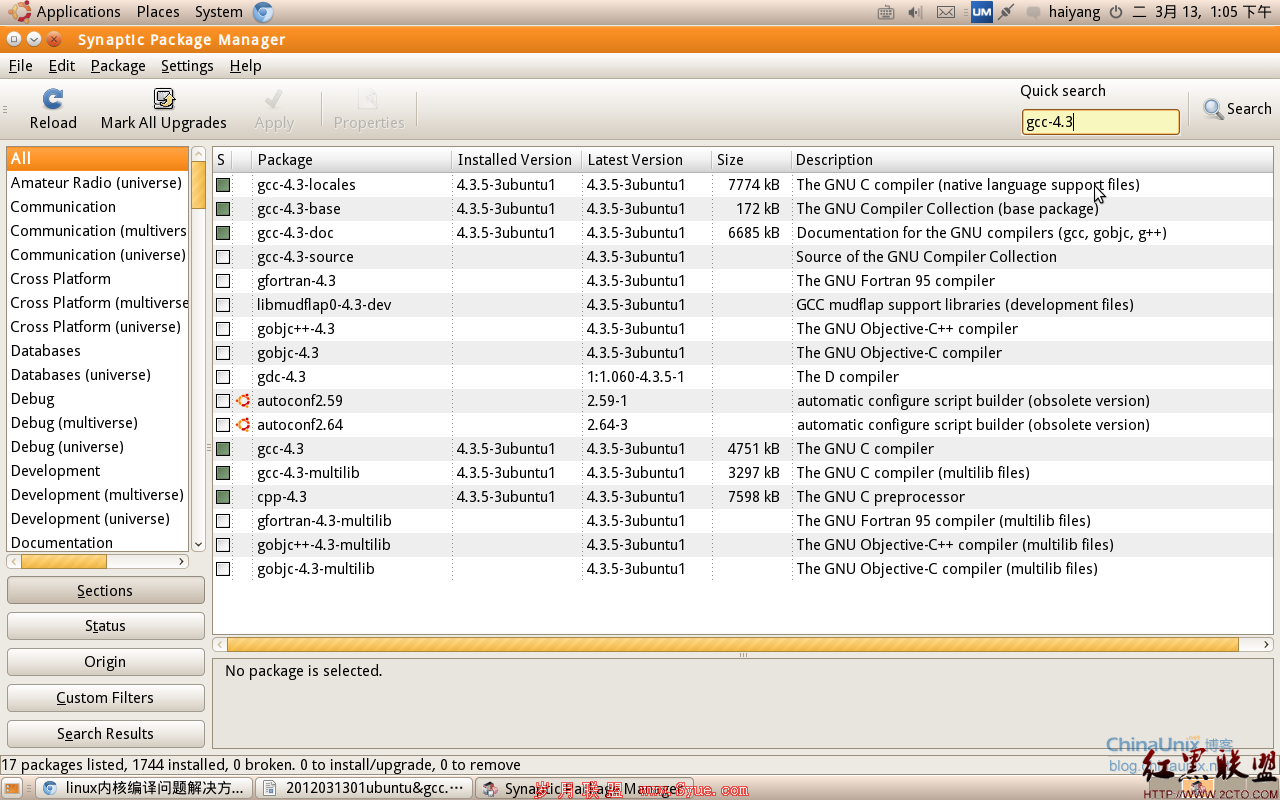Open the Edit menu
The height and width of the screenshot is (800, 1280).
62,66
